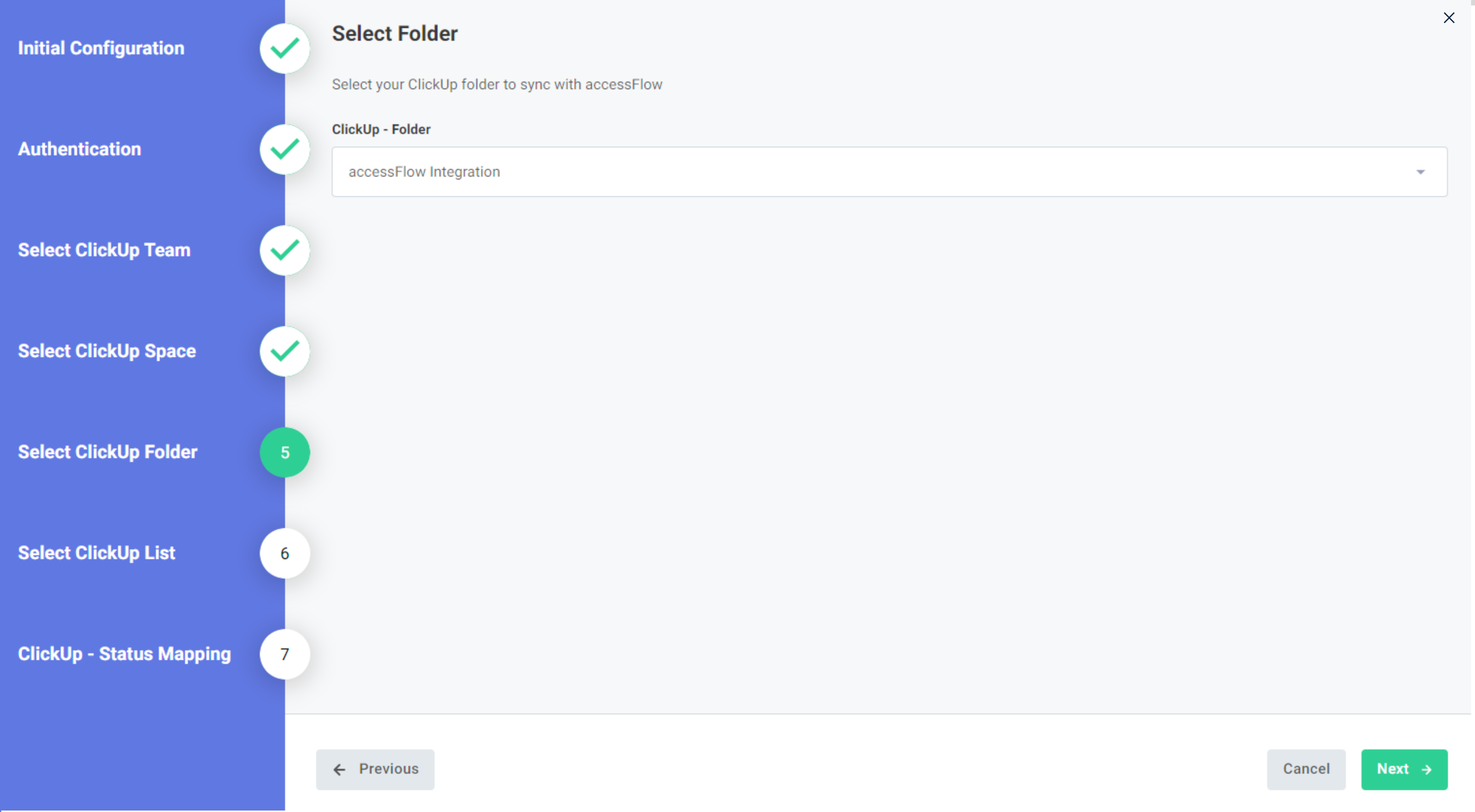Click the Select Folder heading
The width and height of the screenshot is (1475, 812).
tap(395, 33)
